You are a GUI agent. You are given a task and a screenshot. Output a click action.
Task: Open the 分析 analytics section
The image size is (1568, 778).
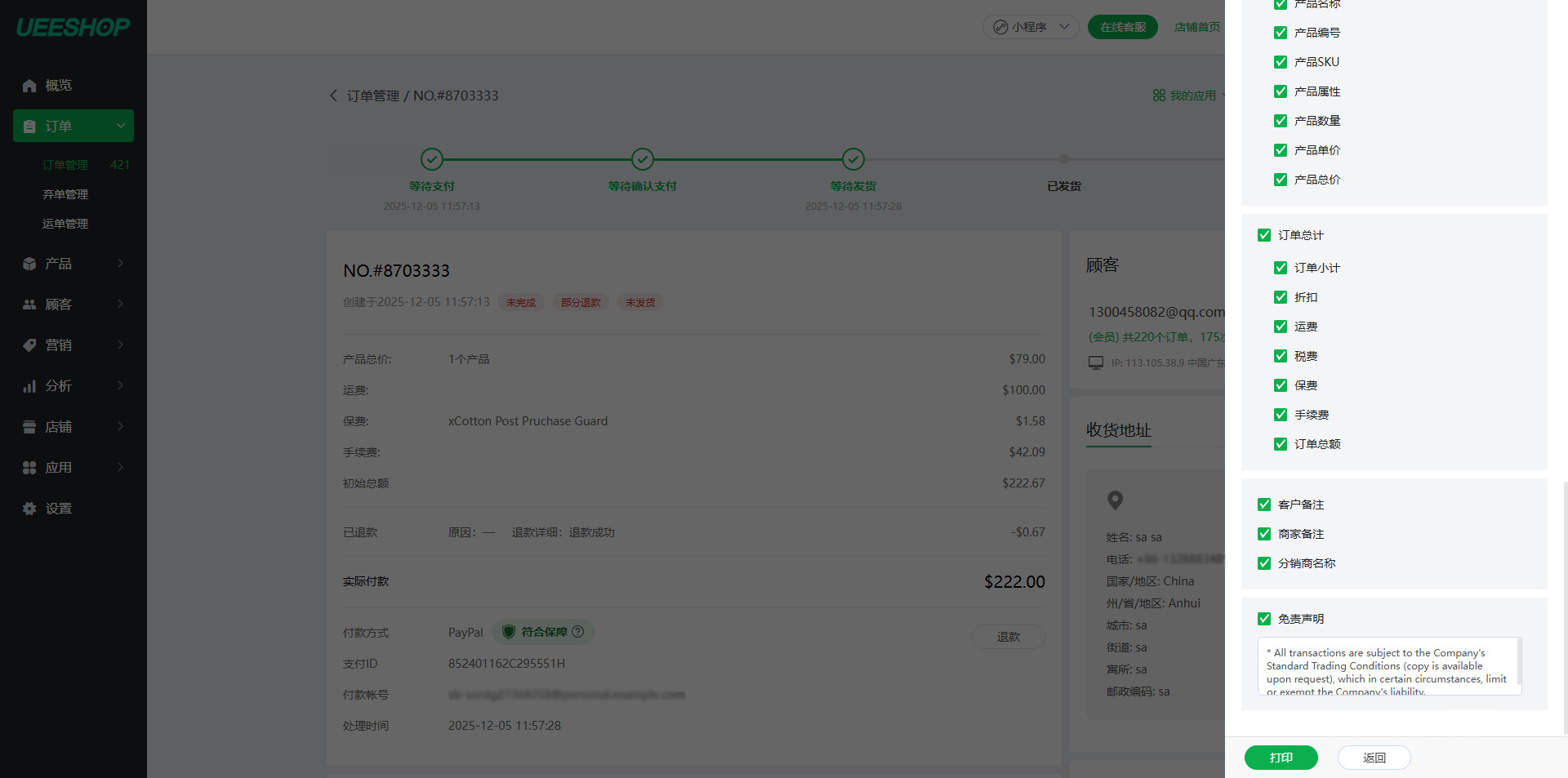[57, 385]
